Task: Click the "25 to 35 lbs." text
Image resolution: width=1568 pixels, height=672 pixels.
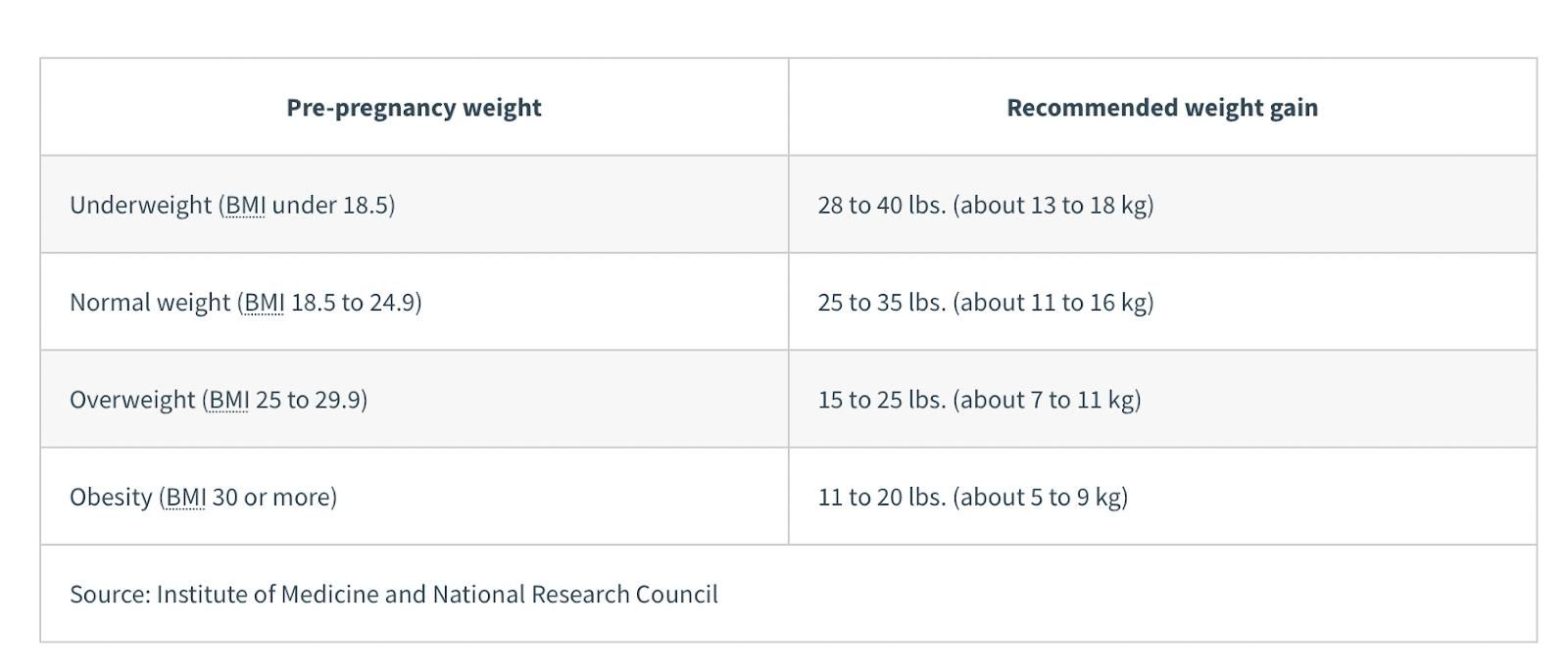Action: point(881,302)
